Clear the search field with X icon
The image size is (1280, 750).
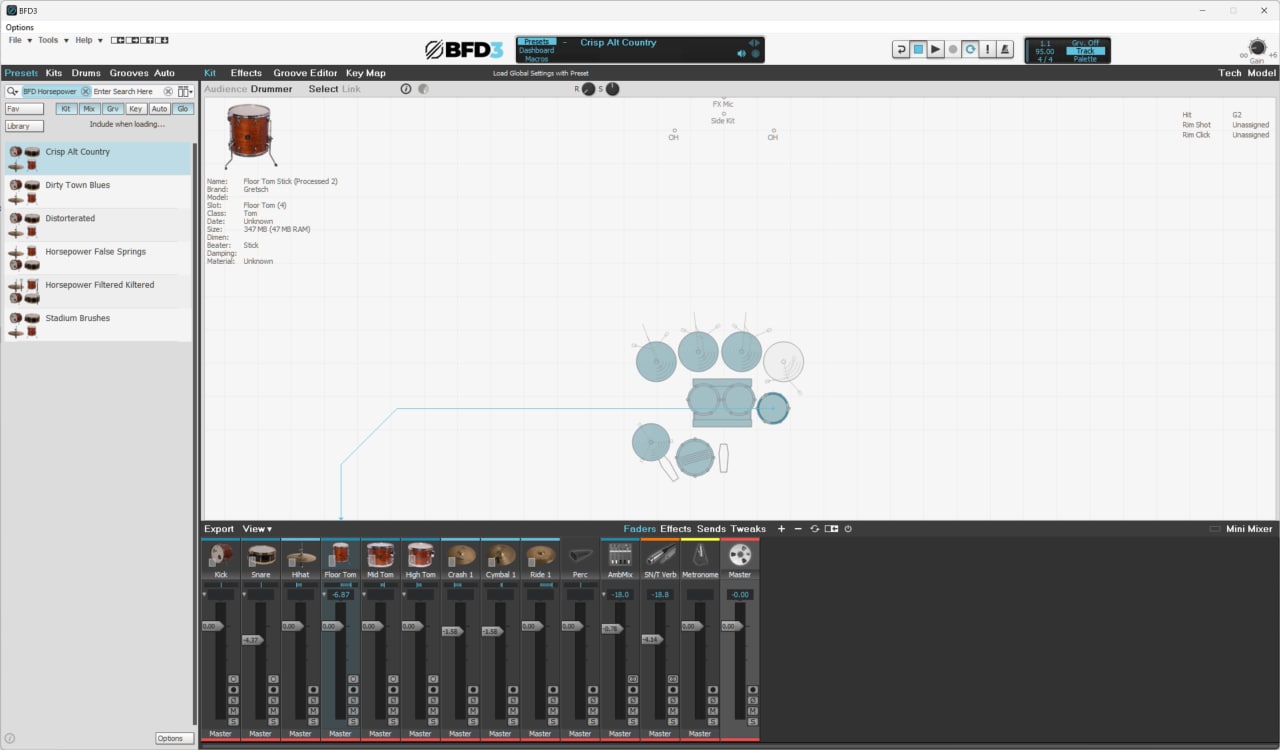(168, 91)
